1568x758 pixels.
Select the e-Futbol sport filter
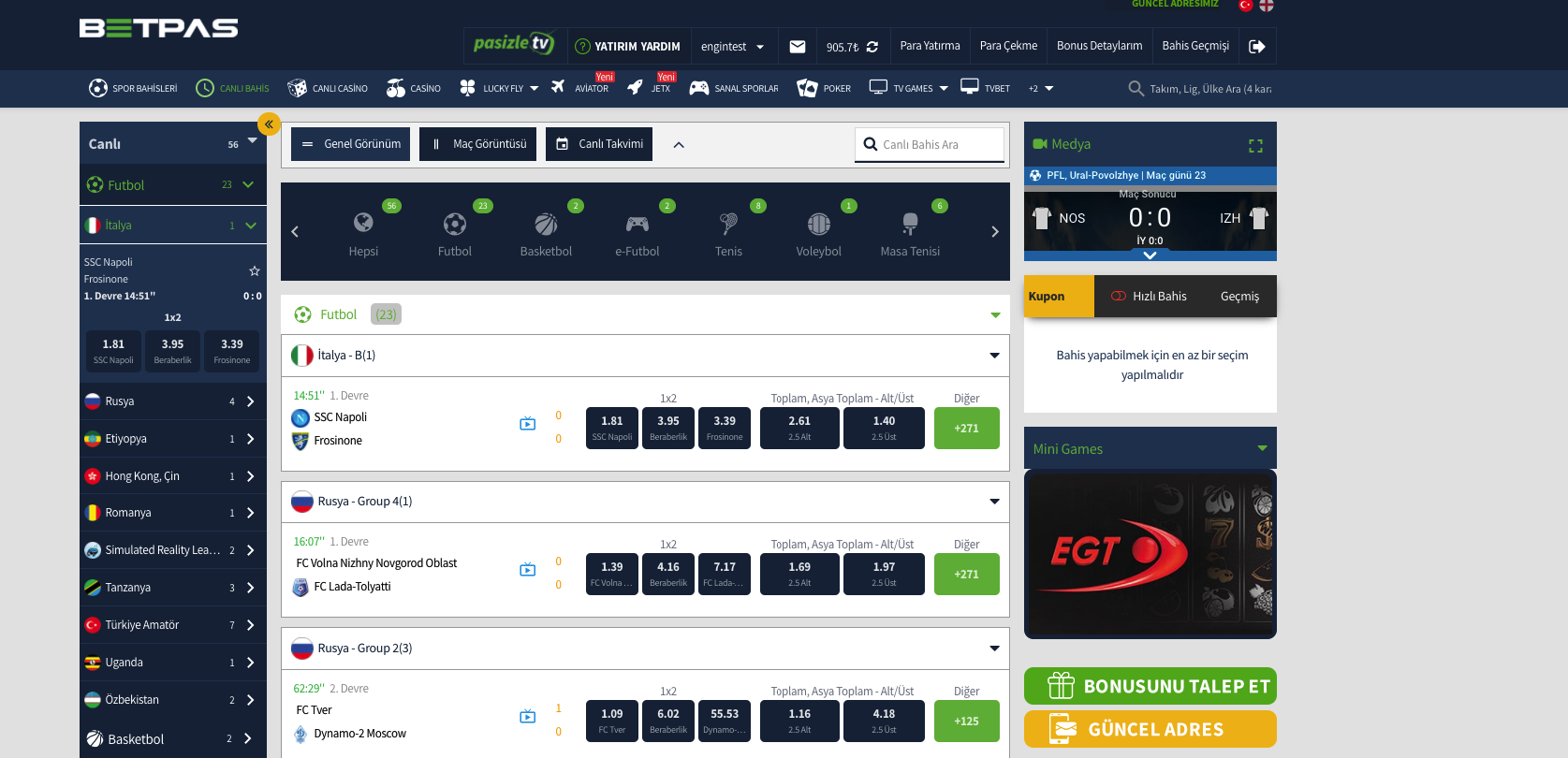637,233
